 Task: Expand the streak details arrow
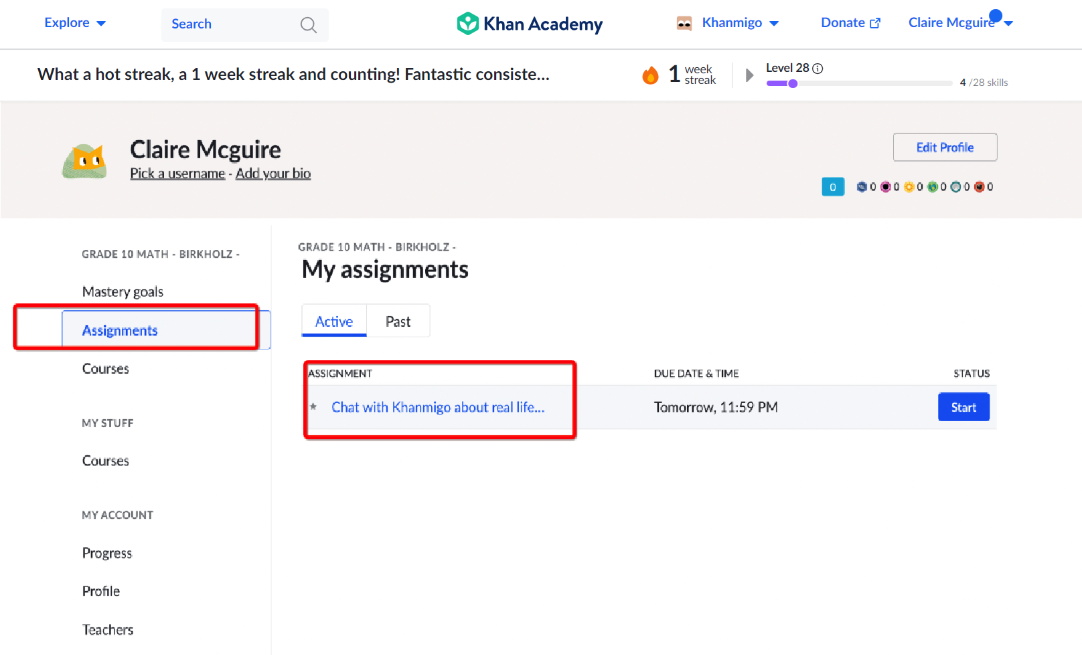749,75
